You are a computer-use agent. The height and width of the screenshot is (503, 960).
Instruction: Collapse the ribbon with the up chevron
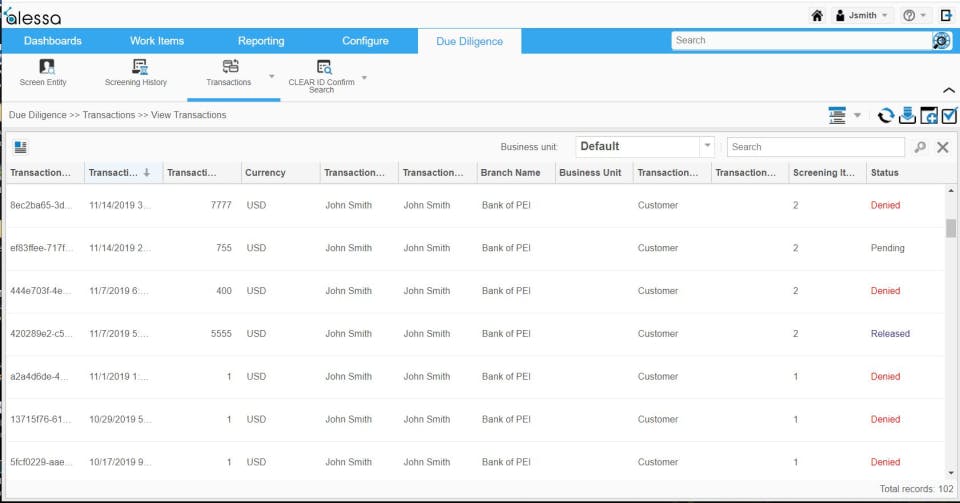[948, 91]
